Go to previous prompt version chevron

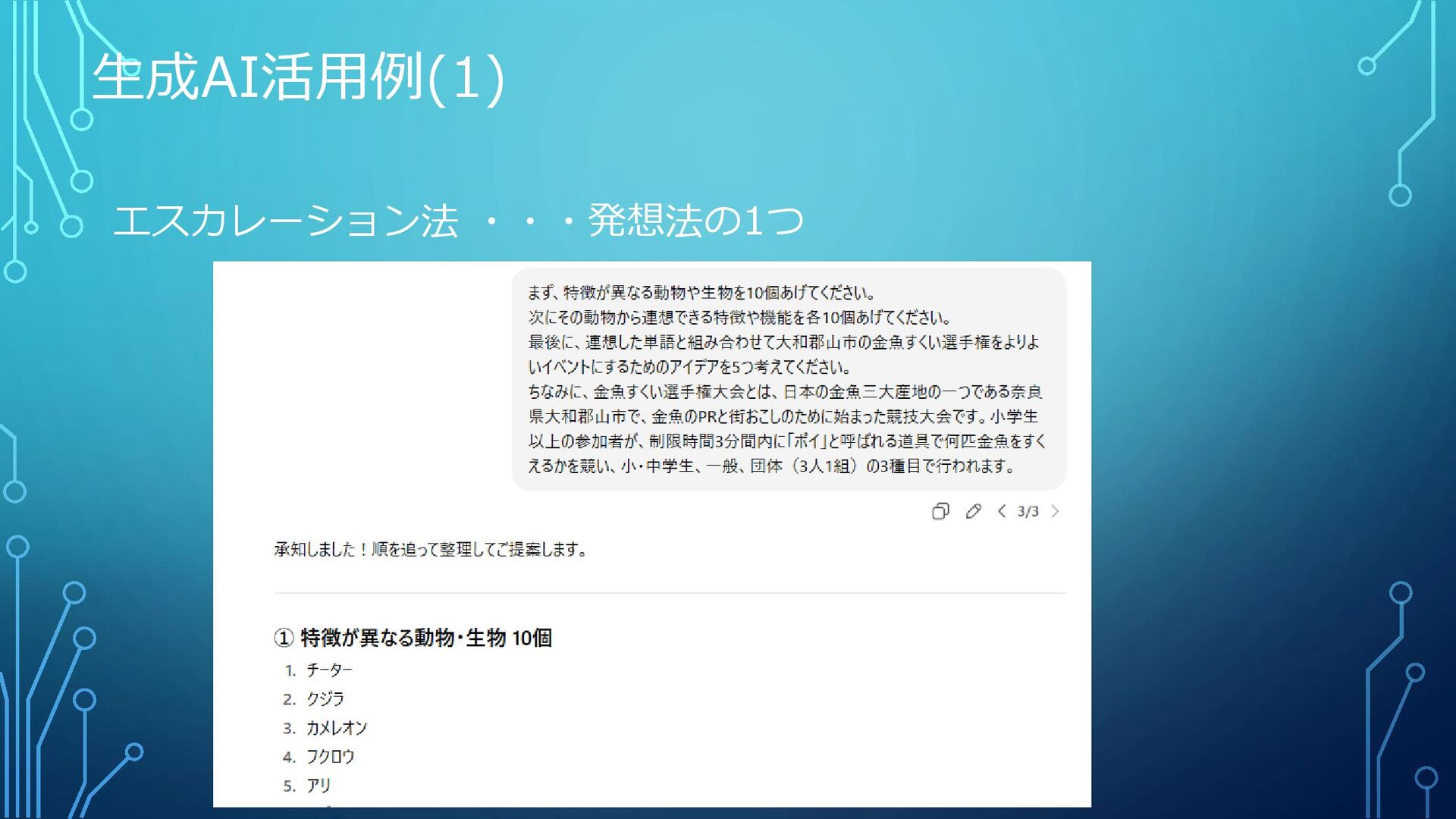pyautogui.click(x=1002, y=511)
